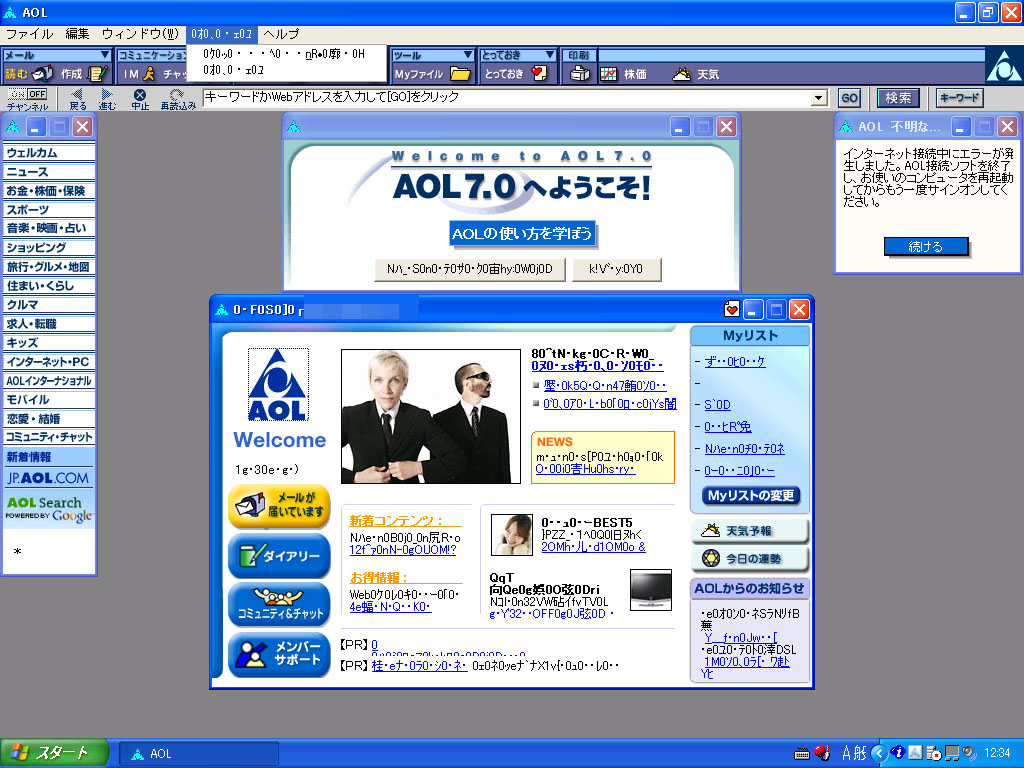Open the 読む mail reading icon
The image size is (1024, 768).
coord(29,74)
